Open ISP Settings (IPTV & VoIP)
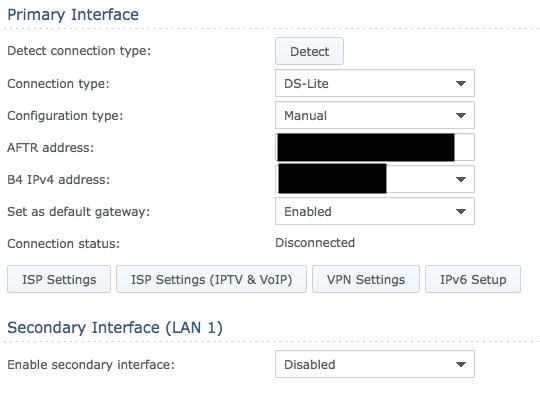 click(211, 279)
